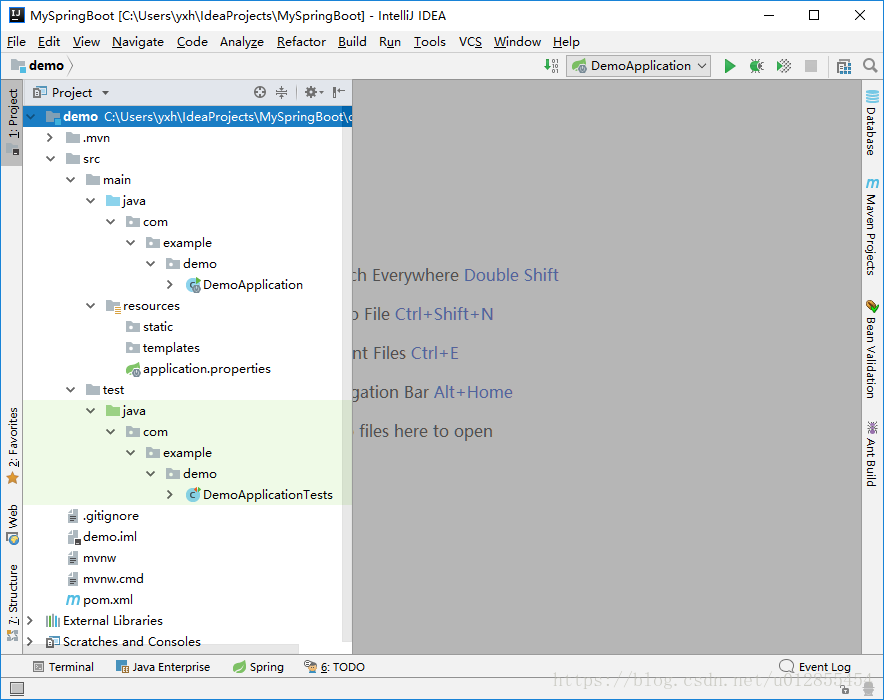Open Bean Validation tool window
This screenshot has height=700, width=884.
click(x=872, y=349)
